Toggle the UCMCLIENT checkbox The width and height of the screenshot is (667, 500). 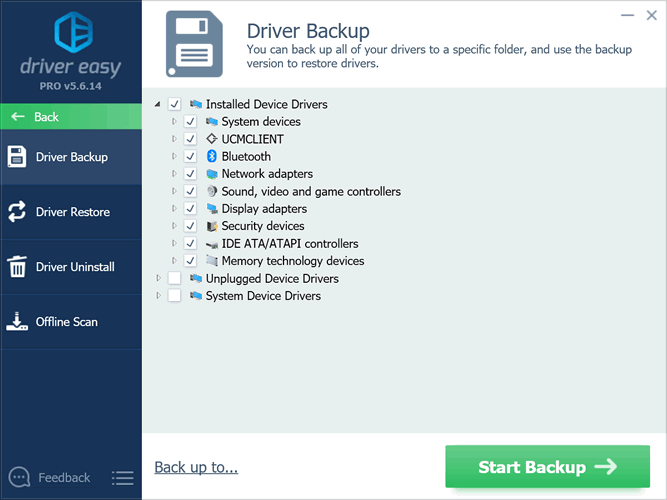[190, 139]
